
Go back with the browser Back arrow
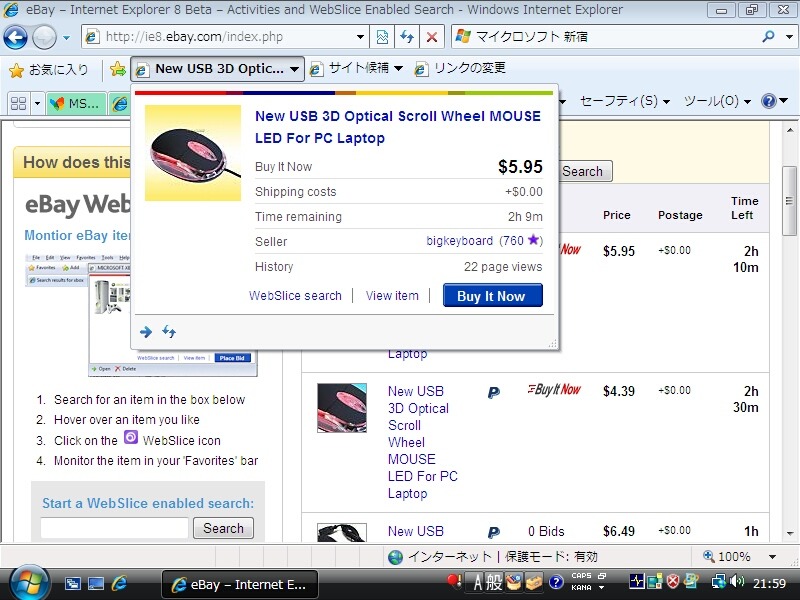(x=15, y=37)
